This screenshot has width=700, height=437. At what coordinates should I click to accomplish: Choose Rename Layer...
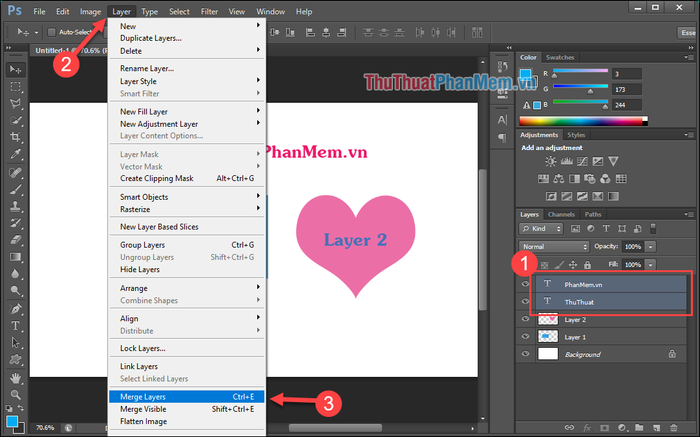pyautogui.click(x=187, y=68)
